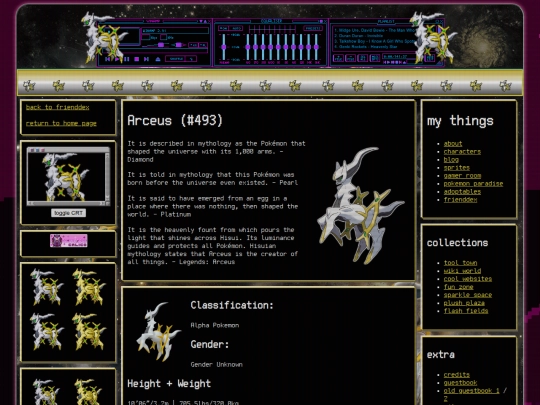540x405 pixels.
Task: Click the "my things" heading
Action: pyautogui.click(x=460, y=121)
